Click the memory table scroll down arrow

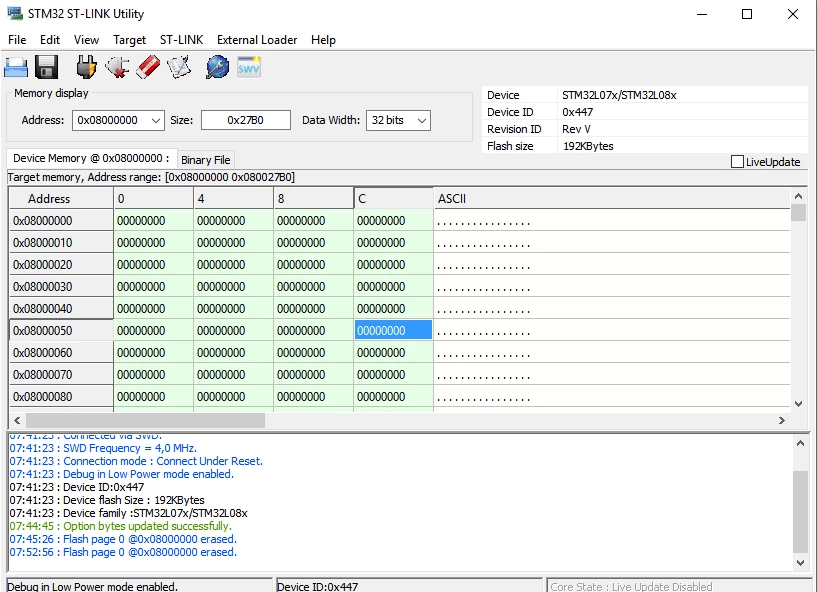[798, 403]
